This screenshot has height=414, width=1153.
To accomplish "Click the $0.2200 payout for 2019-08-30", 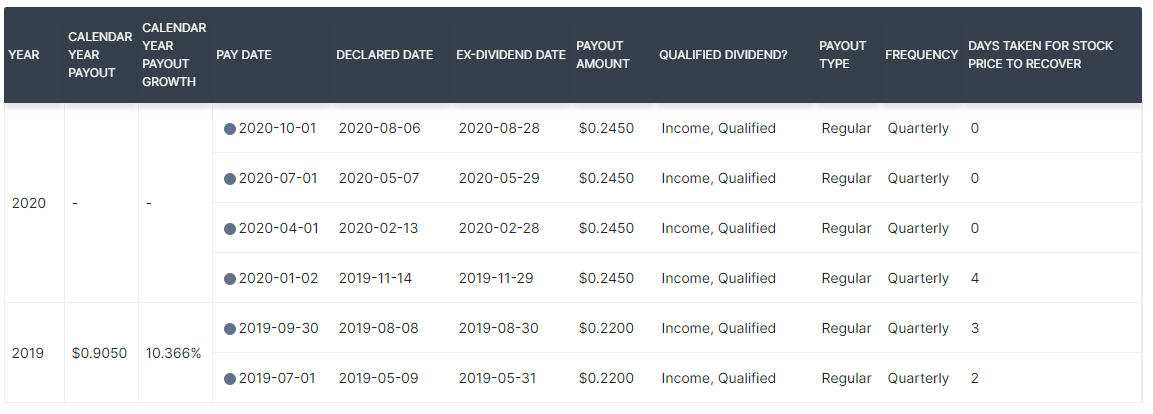I will (x=606, y=328).
